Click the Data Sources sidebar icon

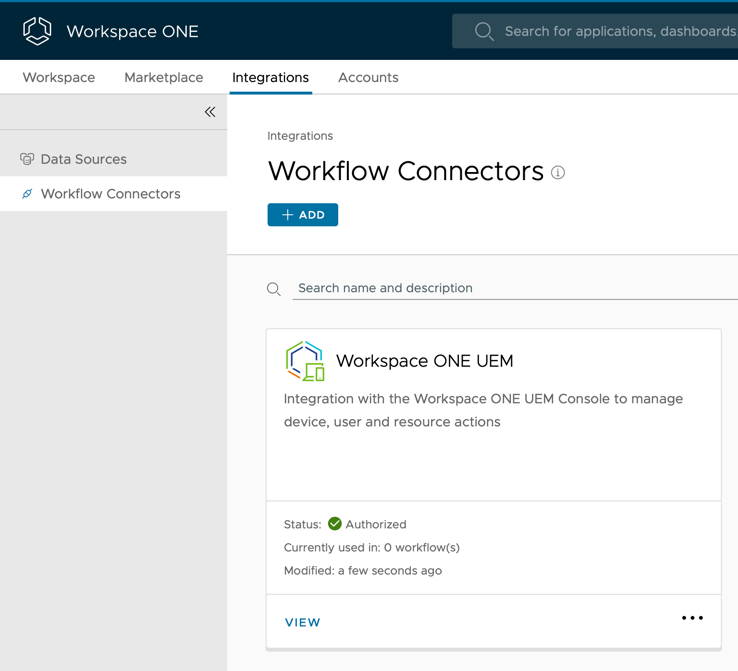pos(27,159)
